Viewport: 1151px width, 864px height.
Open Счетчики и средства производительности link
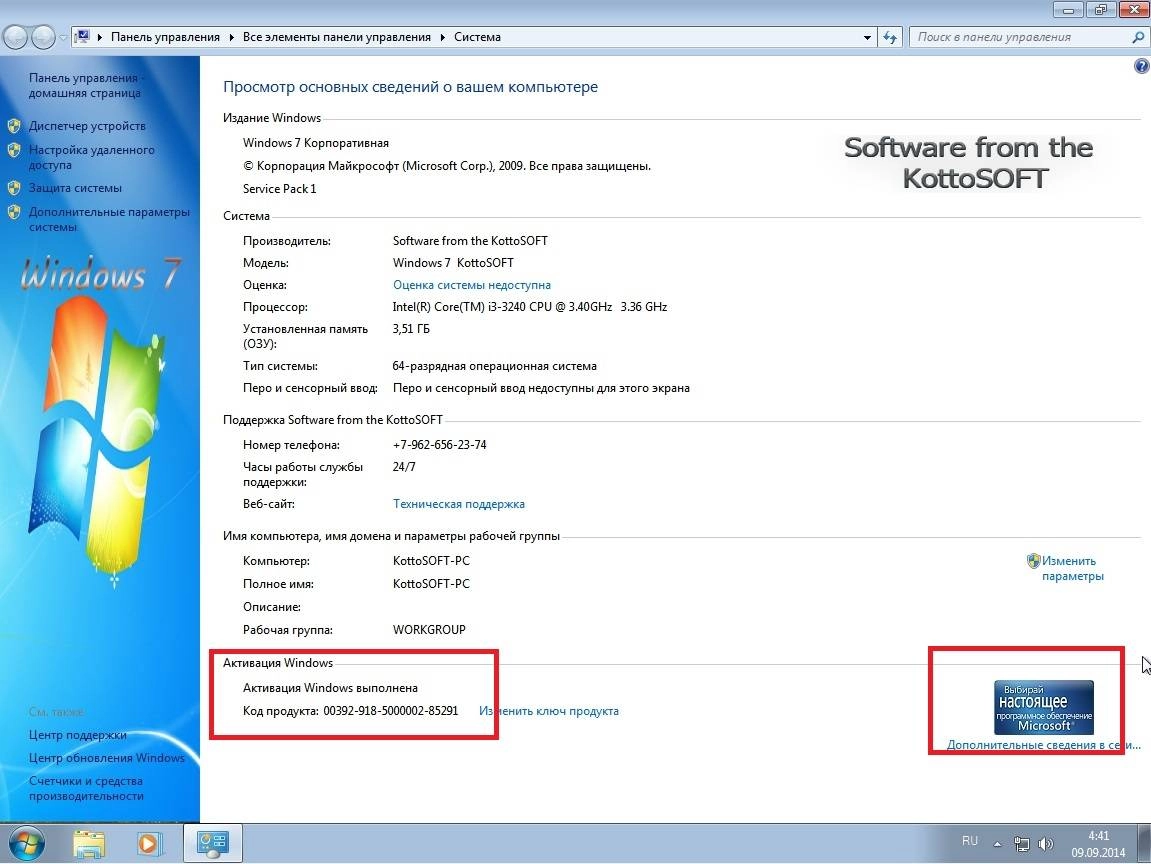pos(86,788)
